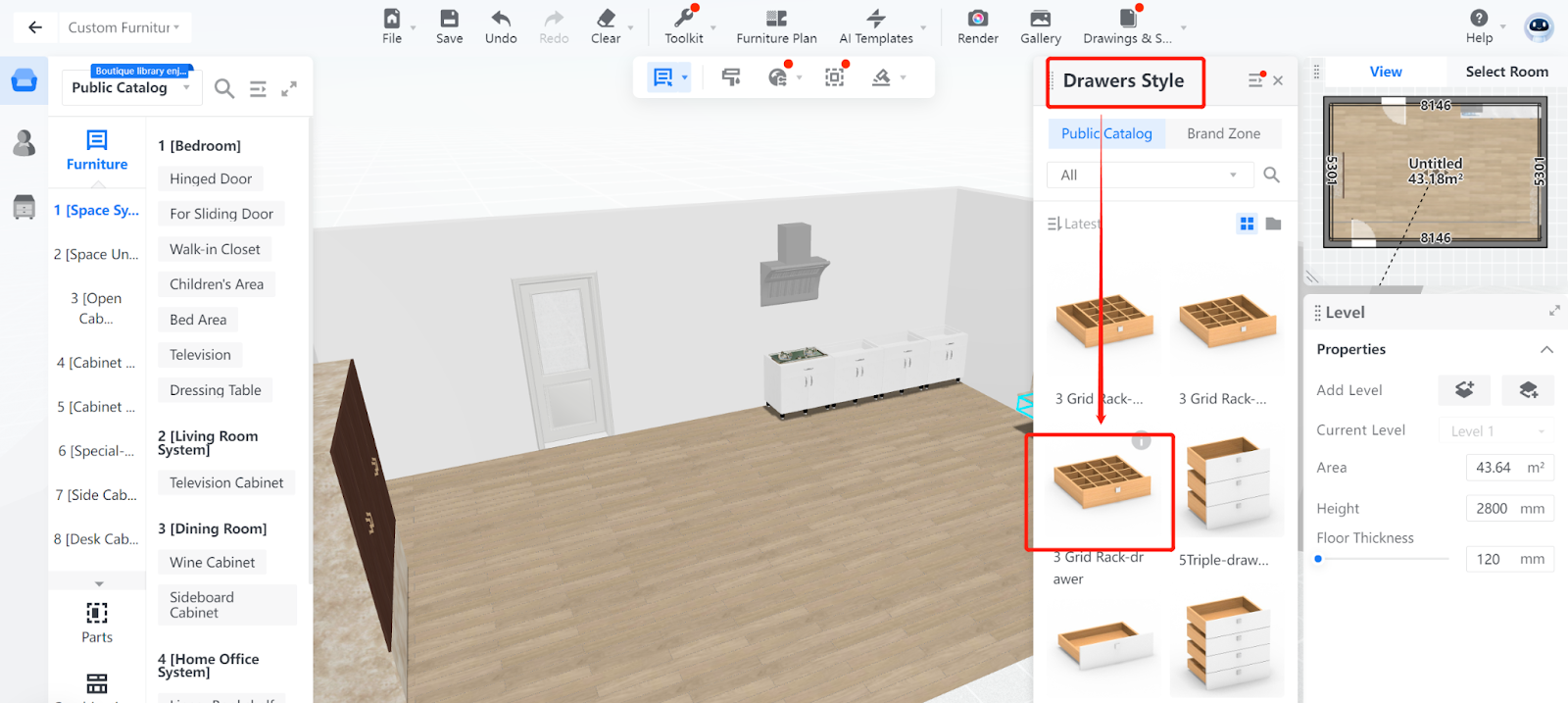Open the Gallery icon
Image resolution: width=1568 pixels, height=703 pixels.
(1040, 19)
